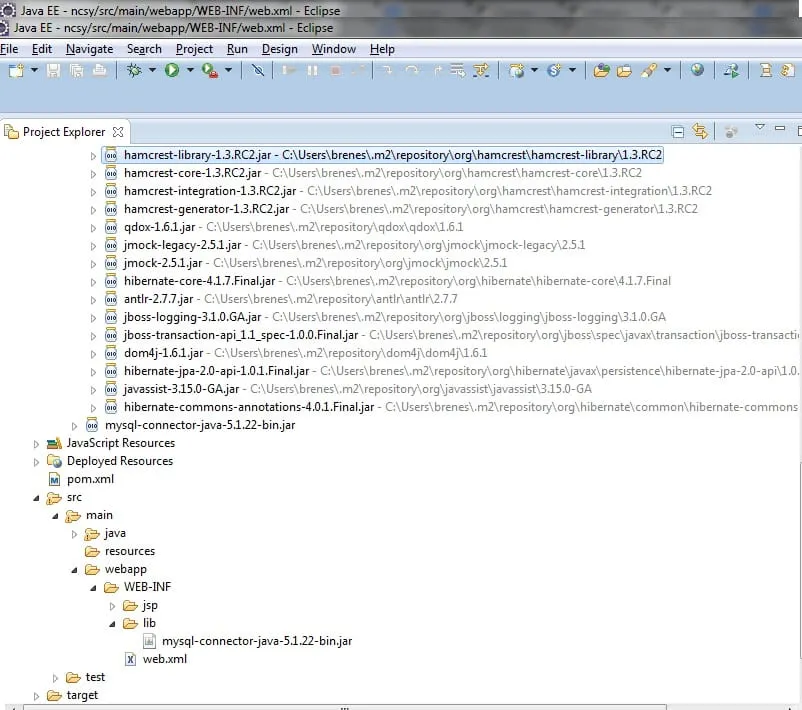802x710 pixels.
Task: Click the green Run button
Action: pos(172,70)
